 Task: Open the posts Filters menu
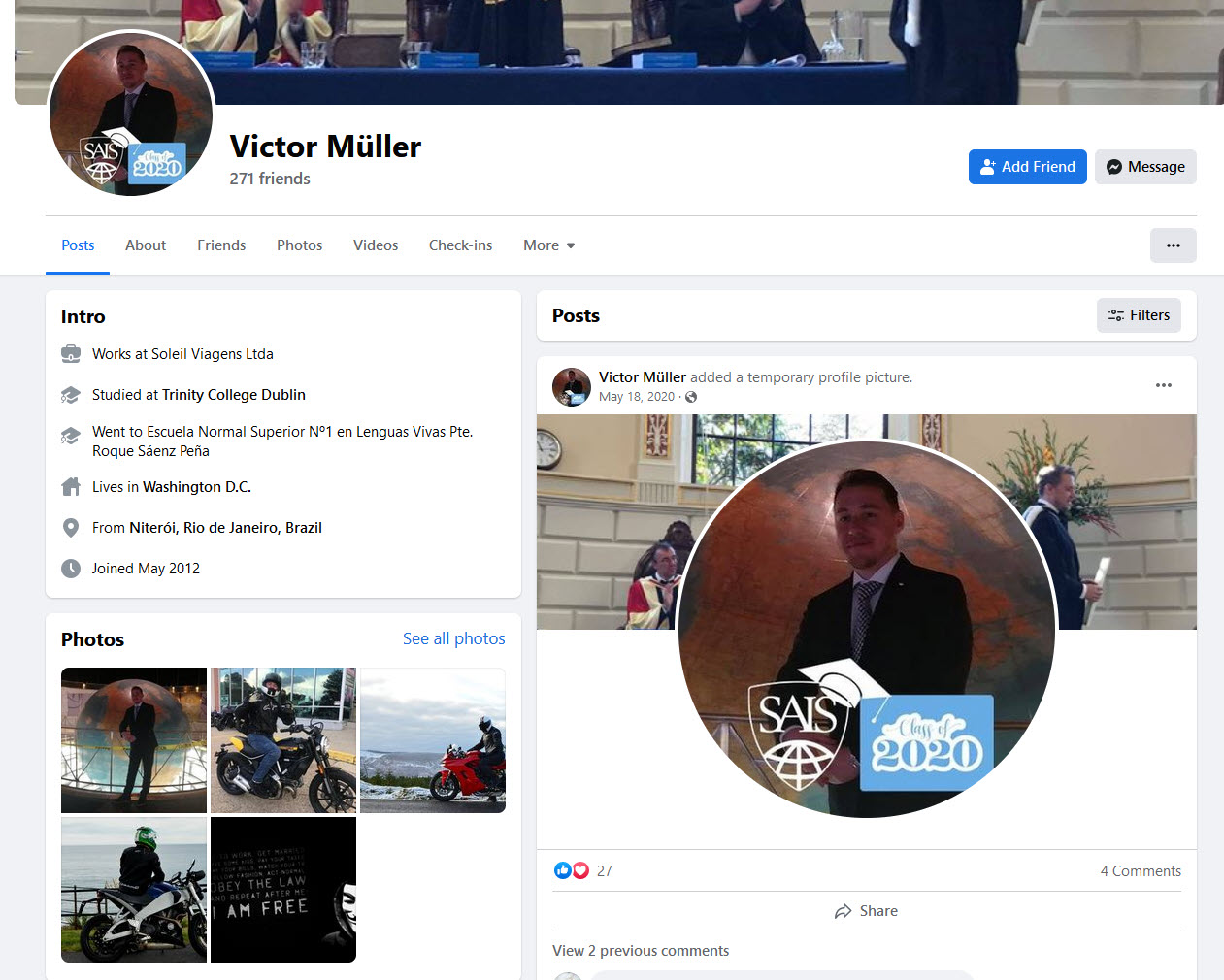1139,315
